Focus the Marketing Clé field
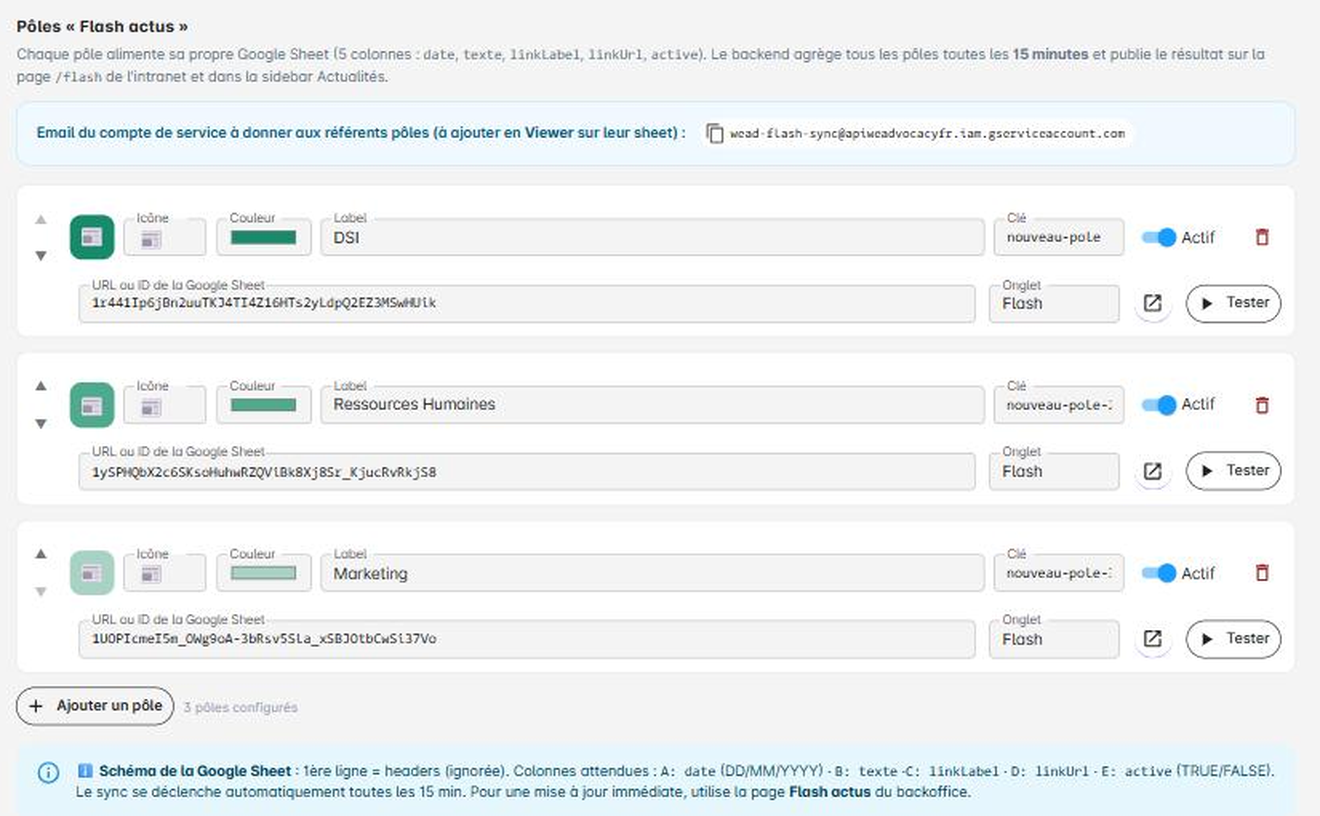This screenshot has width=1320, height=816. 1059,574
